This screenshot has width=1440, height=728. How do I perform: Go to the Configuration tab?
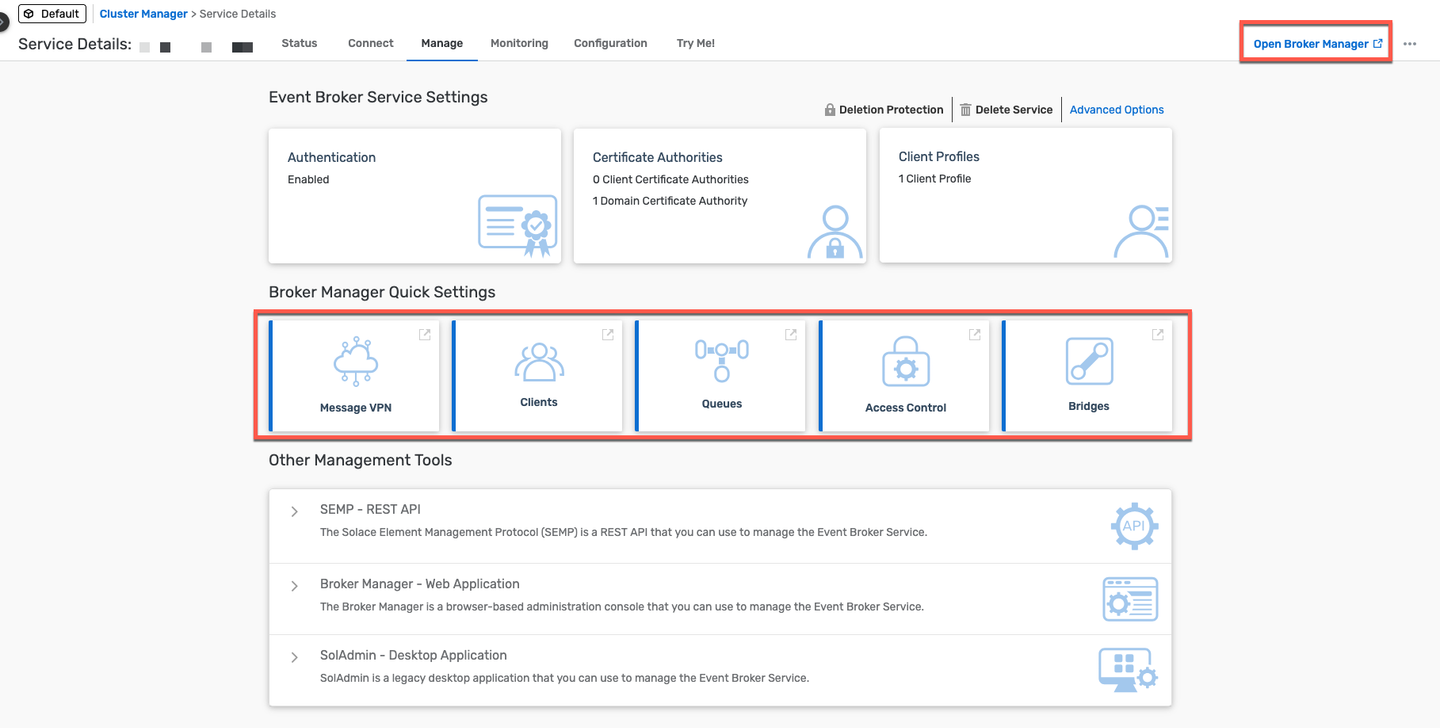(x=611, y=43)
